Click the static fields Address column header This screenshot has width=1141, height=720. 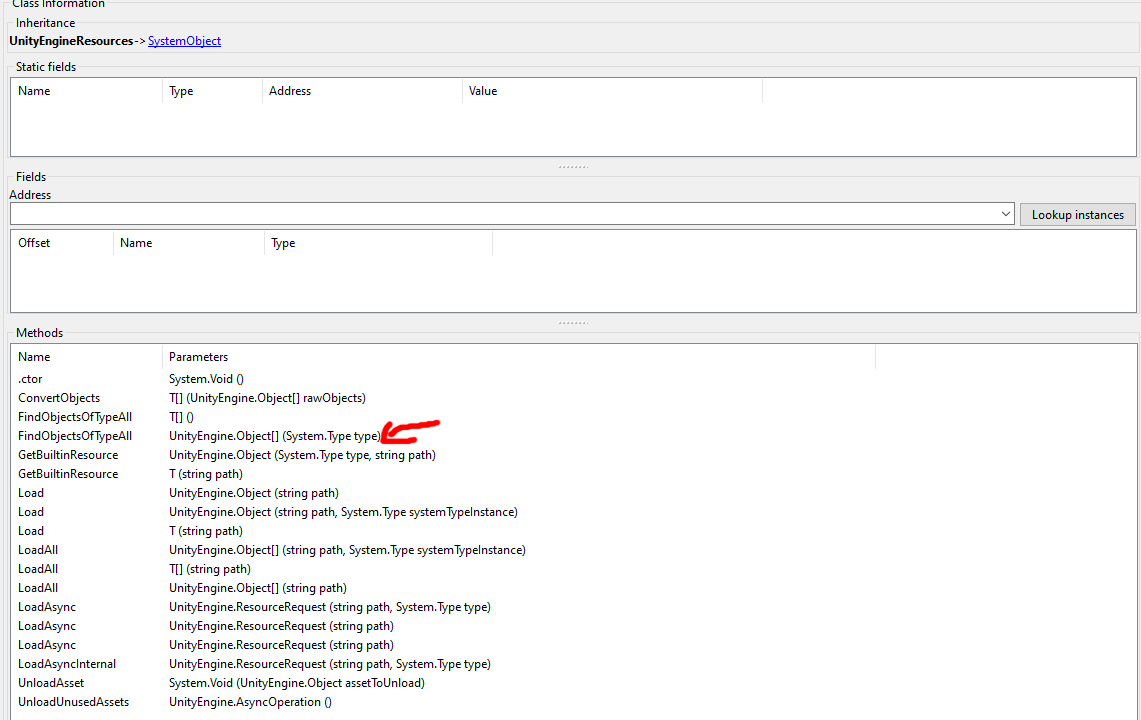[x=362, y=91]
